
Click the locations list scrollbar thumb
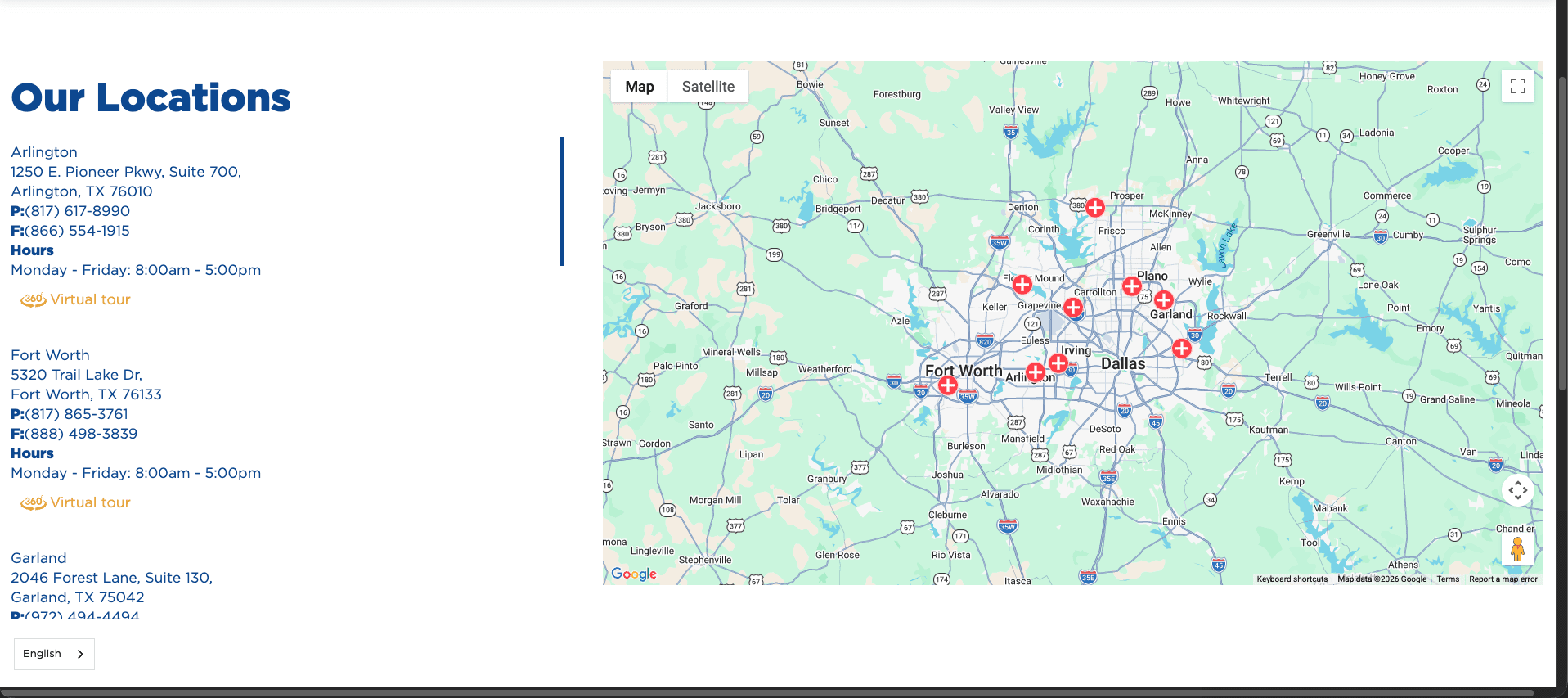pyautogui.click(x=562, y=201)
